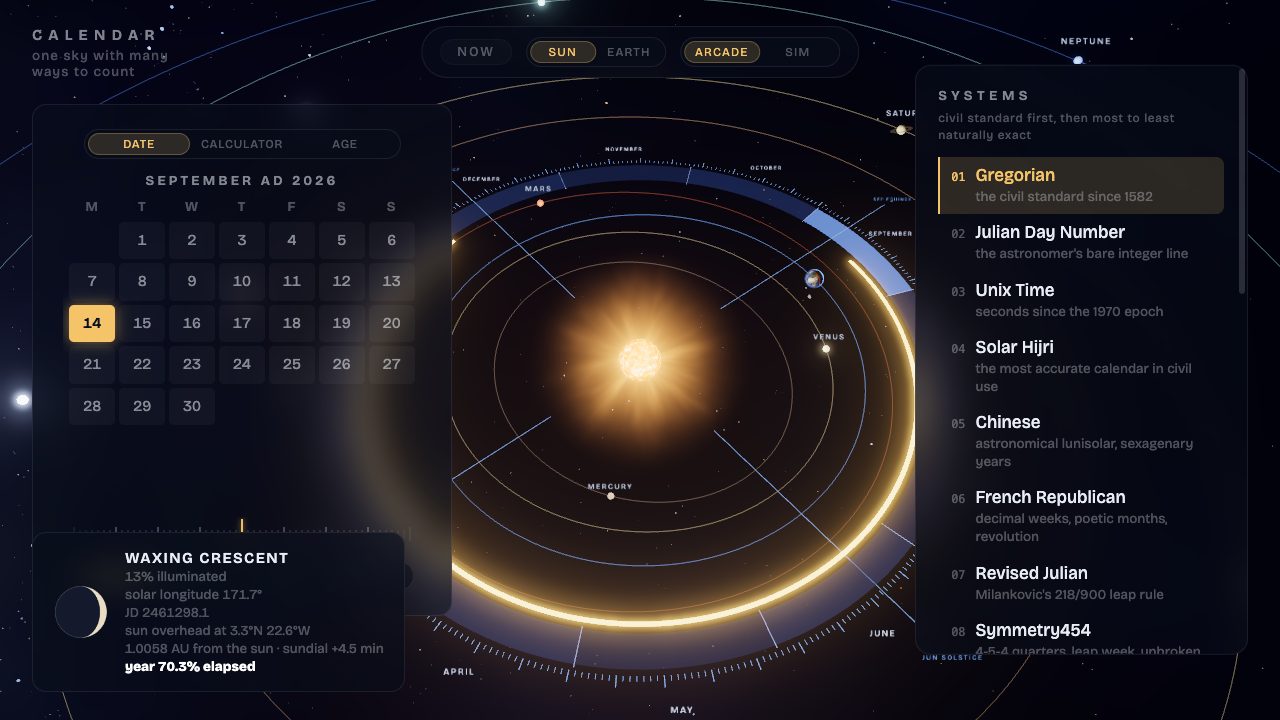Choose Solar Hijri calendar system
The image size is (1280, 720).
point(1081,366)
